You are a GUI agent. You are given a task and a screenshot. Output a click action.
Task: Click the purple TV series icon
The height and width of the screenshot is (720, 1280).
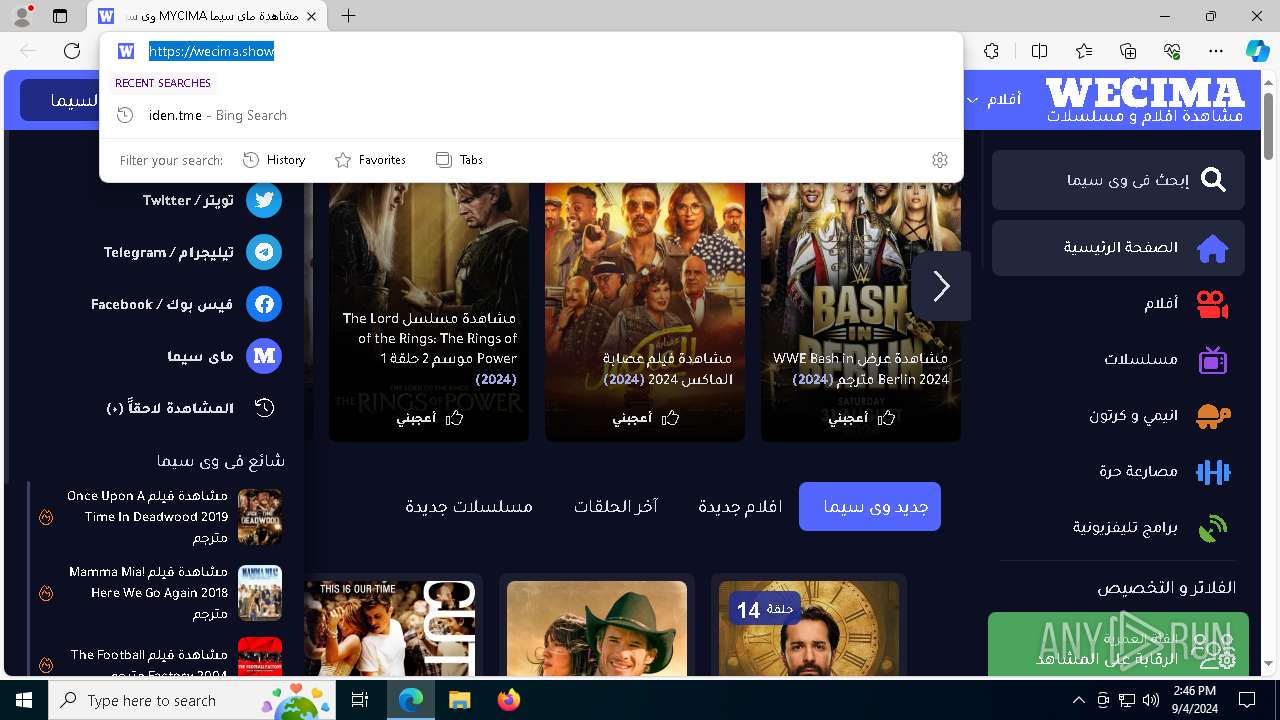tap(1213, 360)
